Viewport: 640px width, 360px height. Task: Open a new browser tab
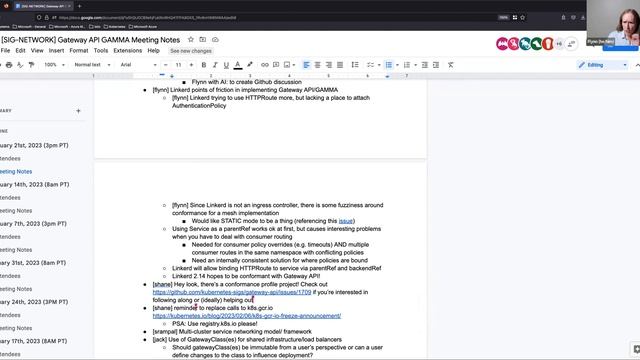coord(79,6)
